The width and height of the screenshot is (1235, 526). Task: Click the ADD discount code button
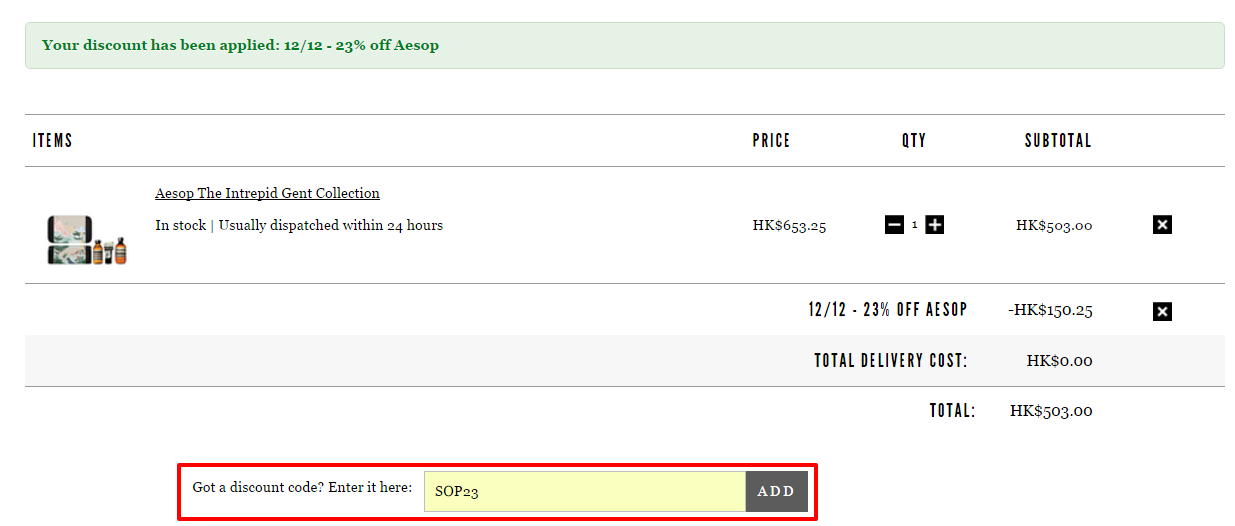point(776,492)
